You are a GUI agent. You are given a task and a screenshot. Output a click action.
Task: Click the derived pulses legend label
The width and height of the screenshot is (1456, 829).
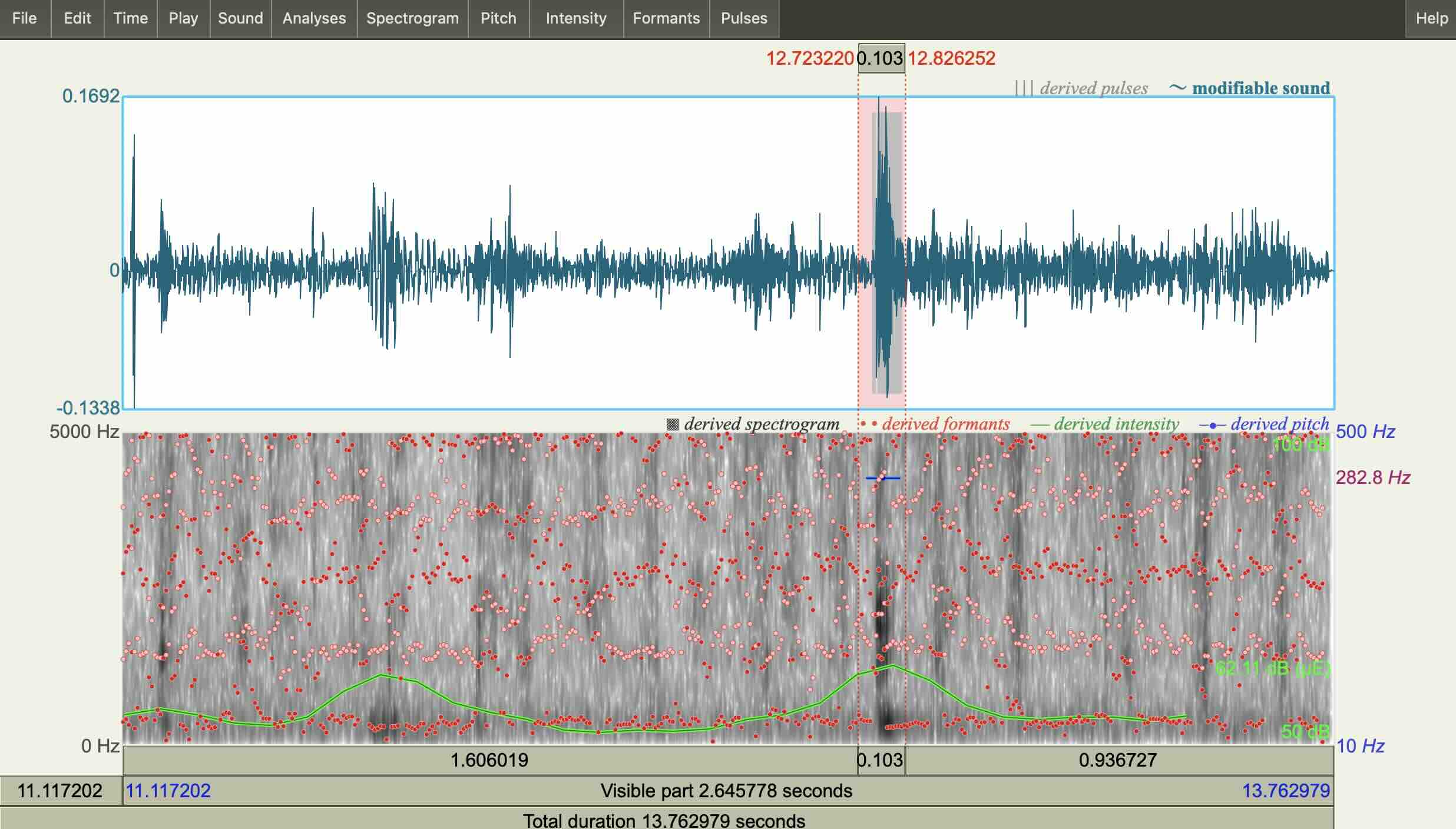[x=1081, y=88]
